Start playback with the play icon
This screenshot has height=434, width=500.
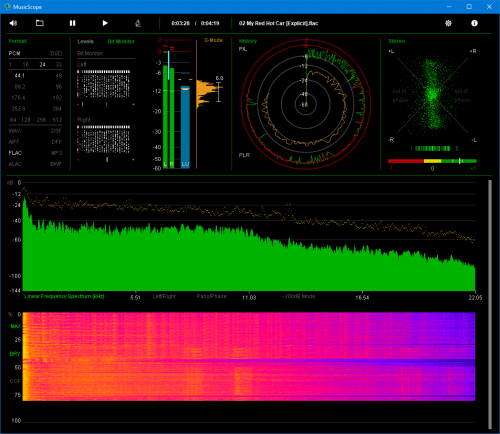click(x=105, y=23)
